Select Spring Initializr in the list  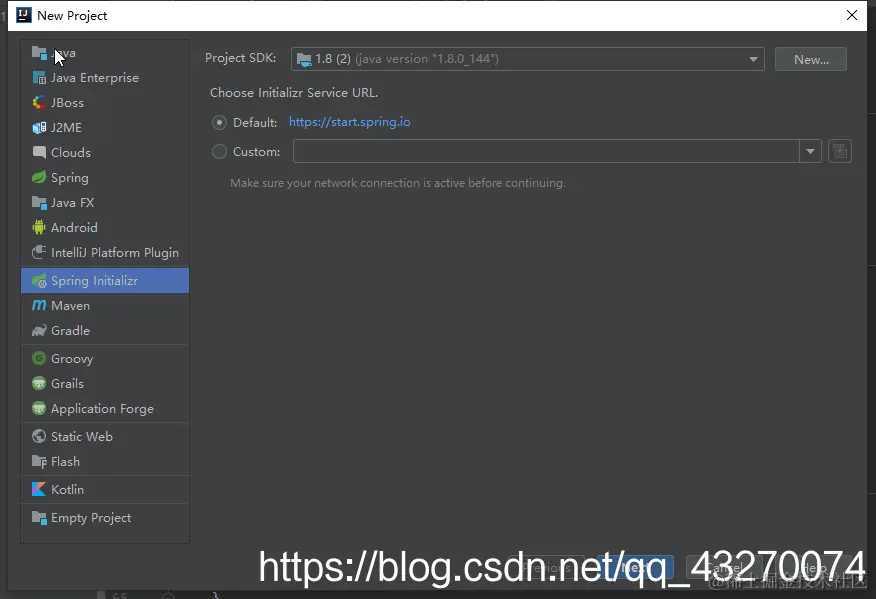coord(105,281)
